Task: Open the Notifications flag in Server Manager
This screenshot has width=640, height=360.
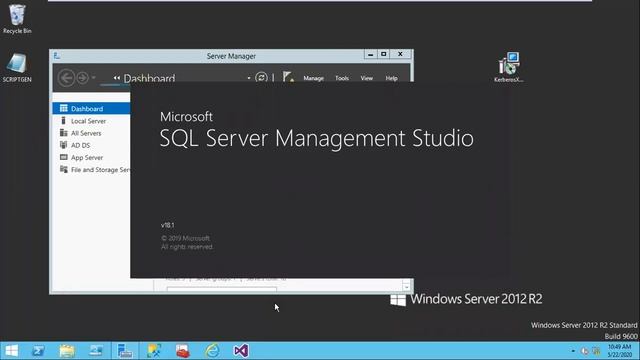Action: pos(288,77)
